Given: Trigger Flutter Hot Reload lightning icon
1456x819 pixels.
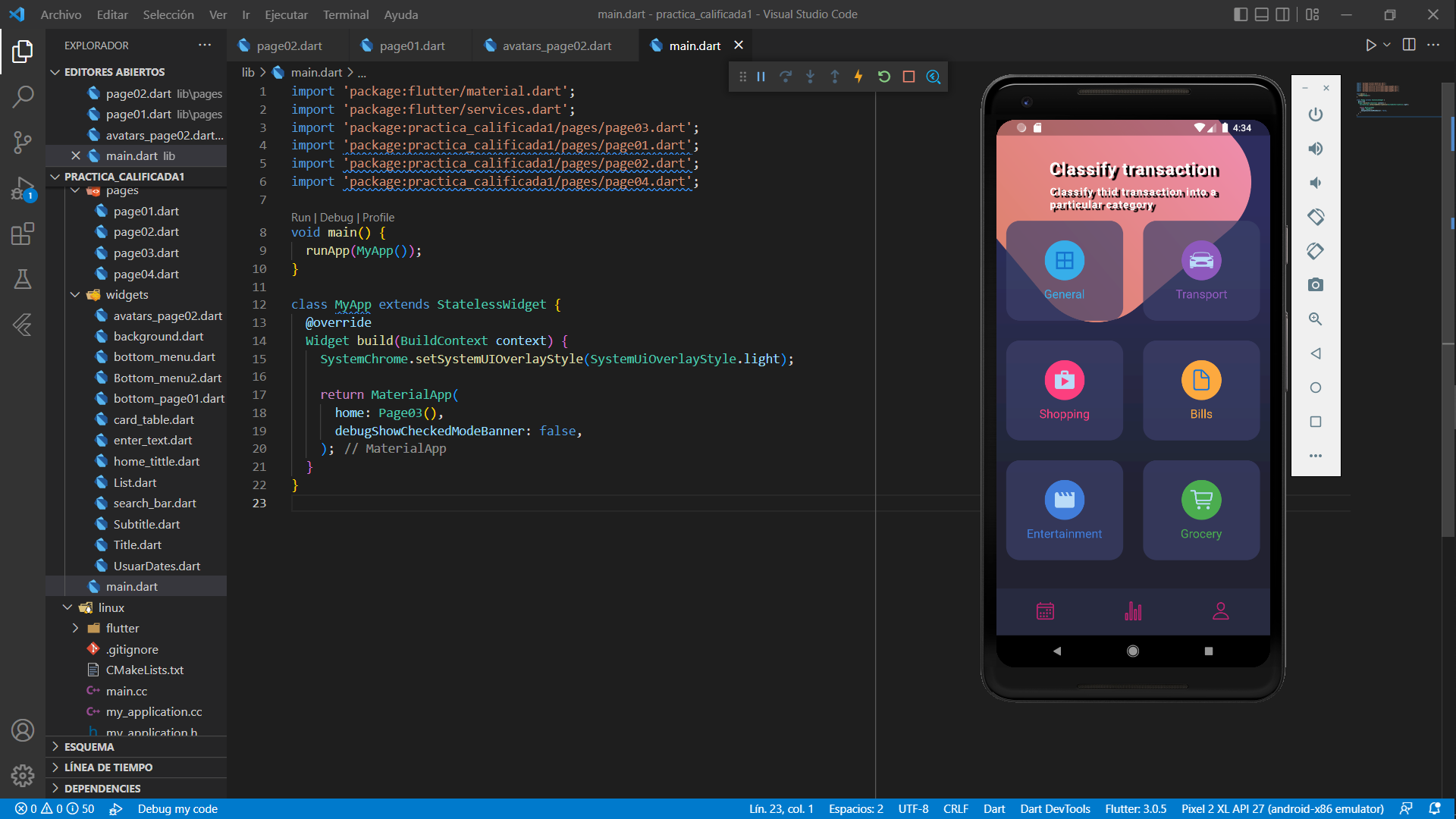Looking at the screenshot, I should (858, 77).
